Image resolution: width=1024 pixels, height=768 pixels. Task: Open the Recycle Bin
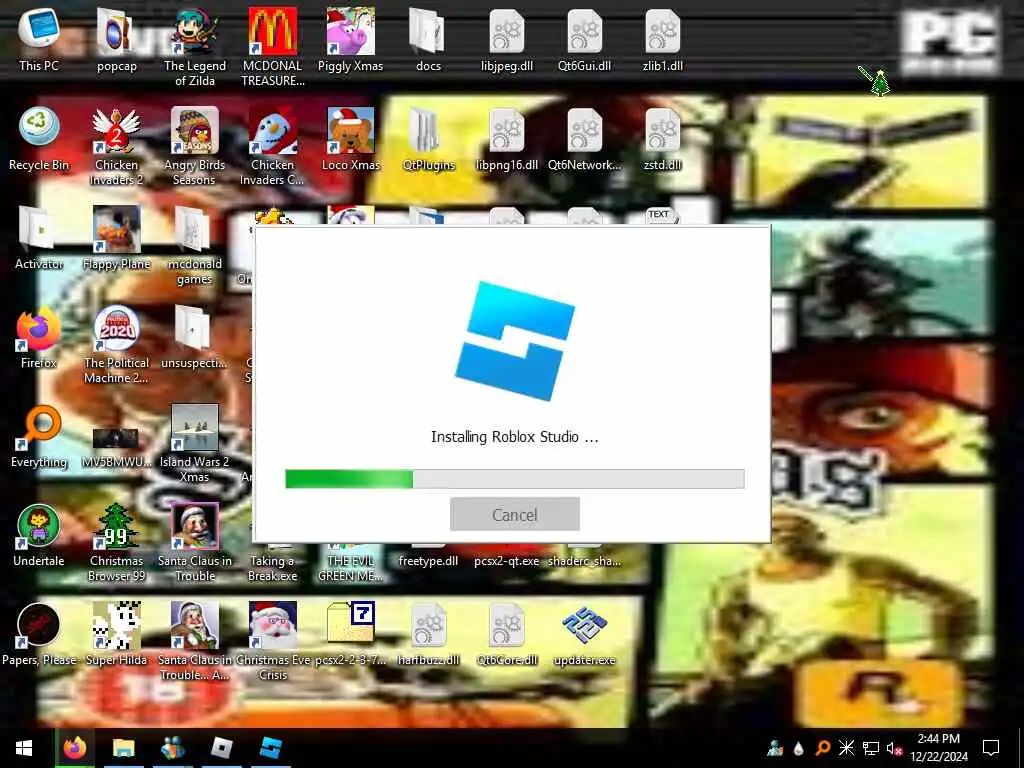pyautogui.click(x=39, y=138)
